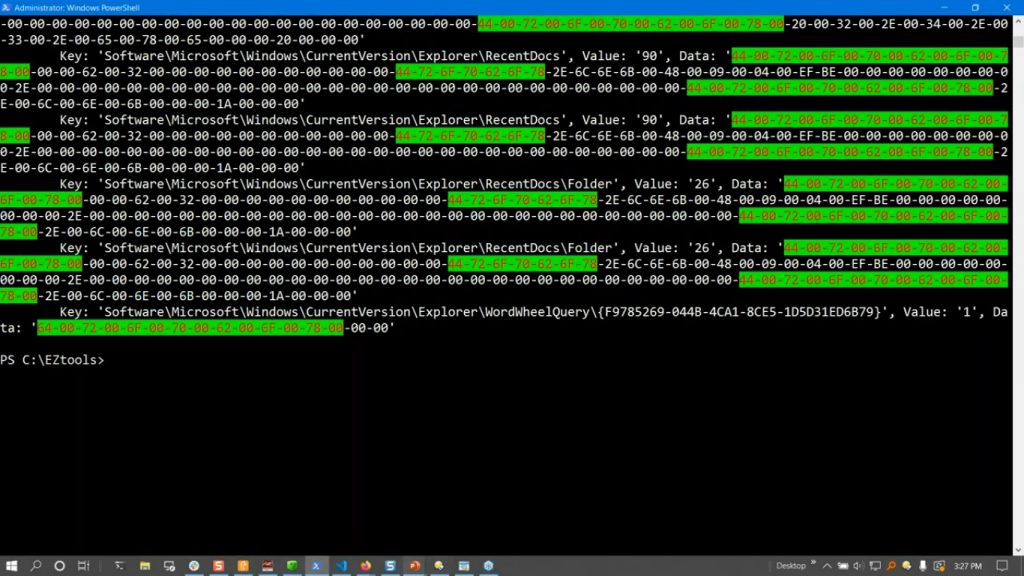
Task: Click the taskbar Search magnifier icon
Action: tap(35, 566)
